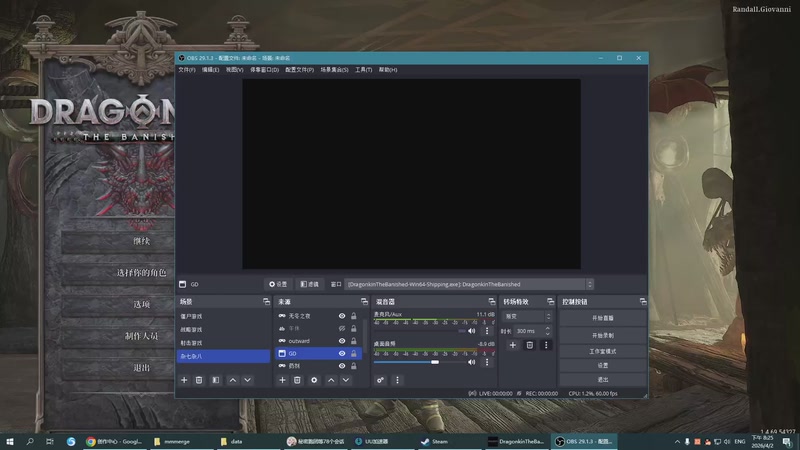Open the window selection dropdown DragonkinTheBanished
The height and width of the screenshot is (450, 800).
pyautogui.click(x=469, y=284)
